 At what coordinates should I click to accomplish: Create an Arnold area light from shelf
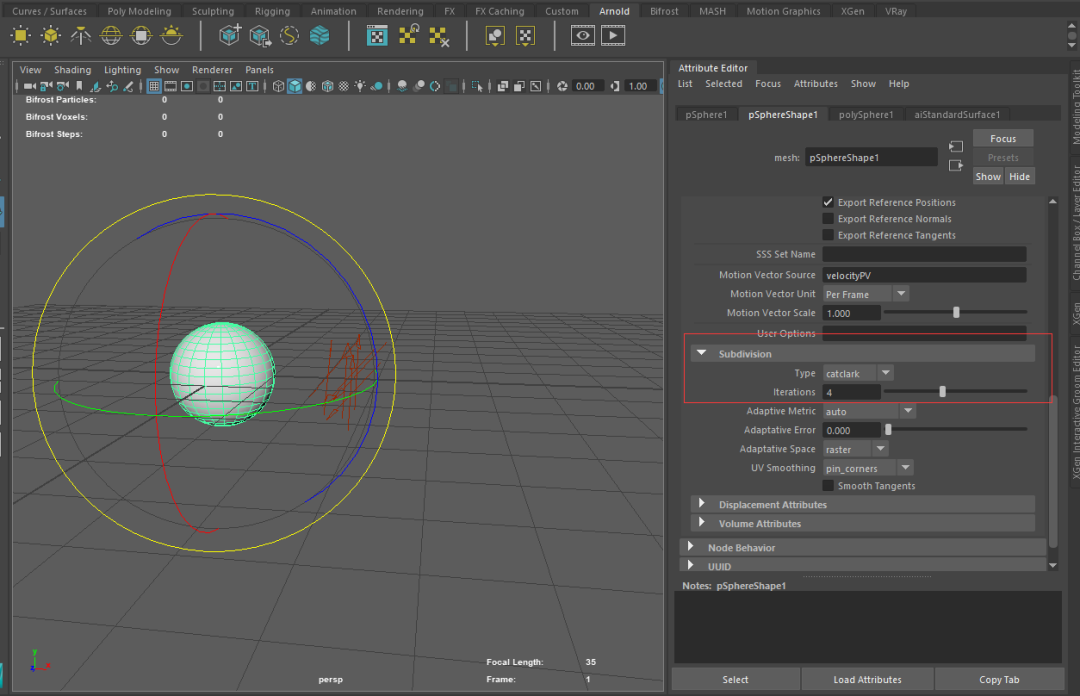21,36
